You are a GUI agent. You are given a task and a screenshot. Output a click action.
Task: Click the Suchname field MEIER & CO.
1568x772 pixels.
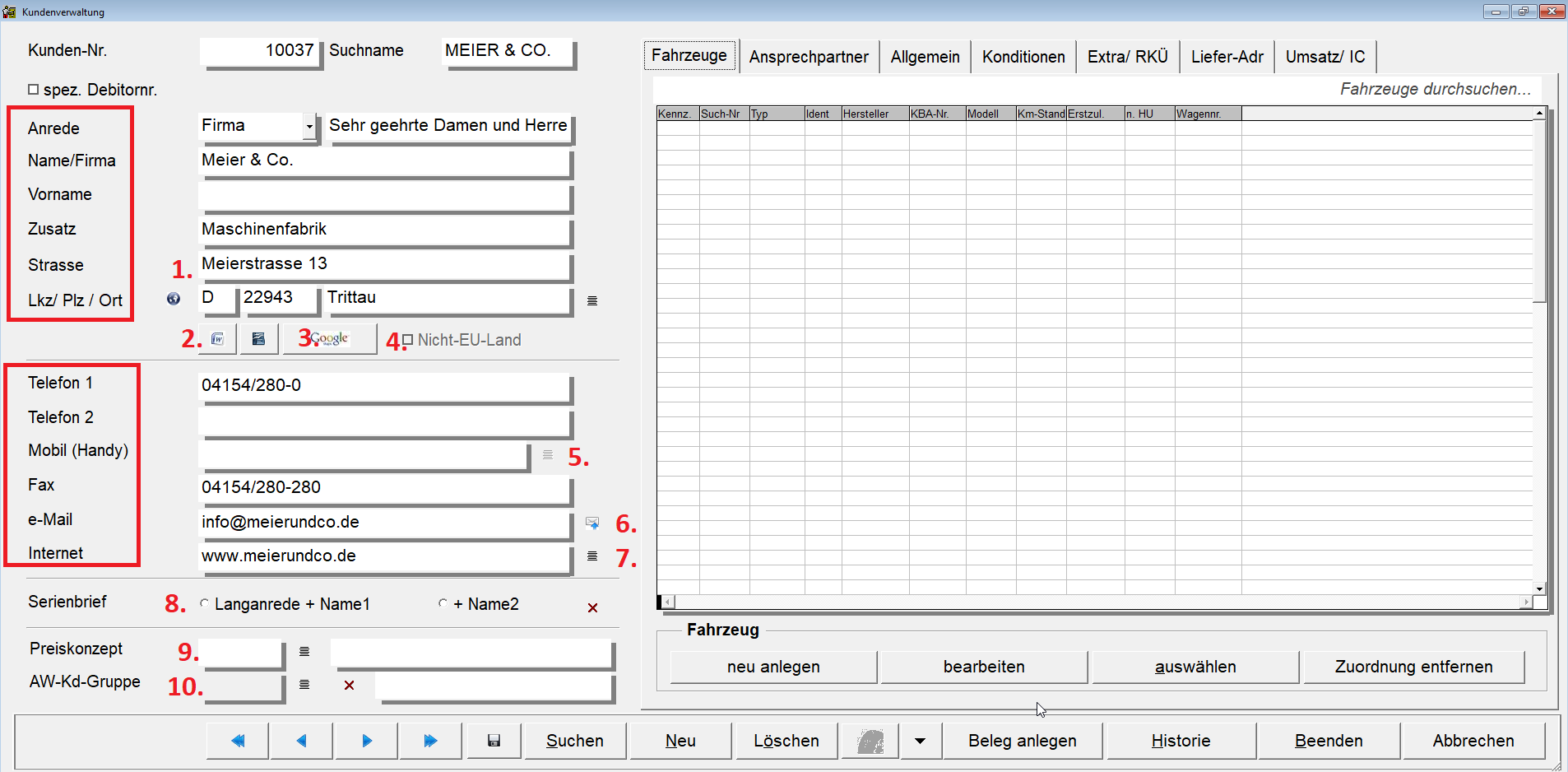point(508,51)
